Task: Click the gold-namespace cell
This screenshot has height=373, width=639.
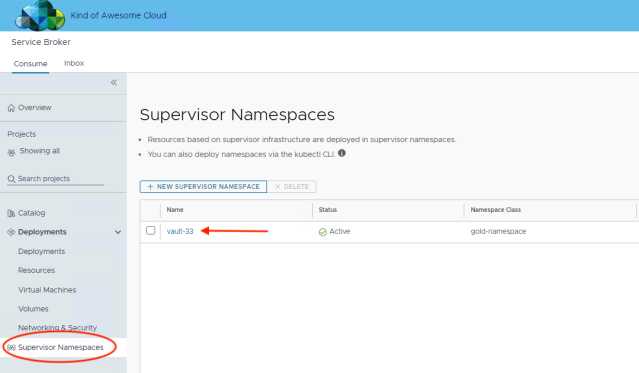Action: click(x=498, y=231)
